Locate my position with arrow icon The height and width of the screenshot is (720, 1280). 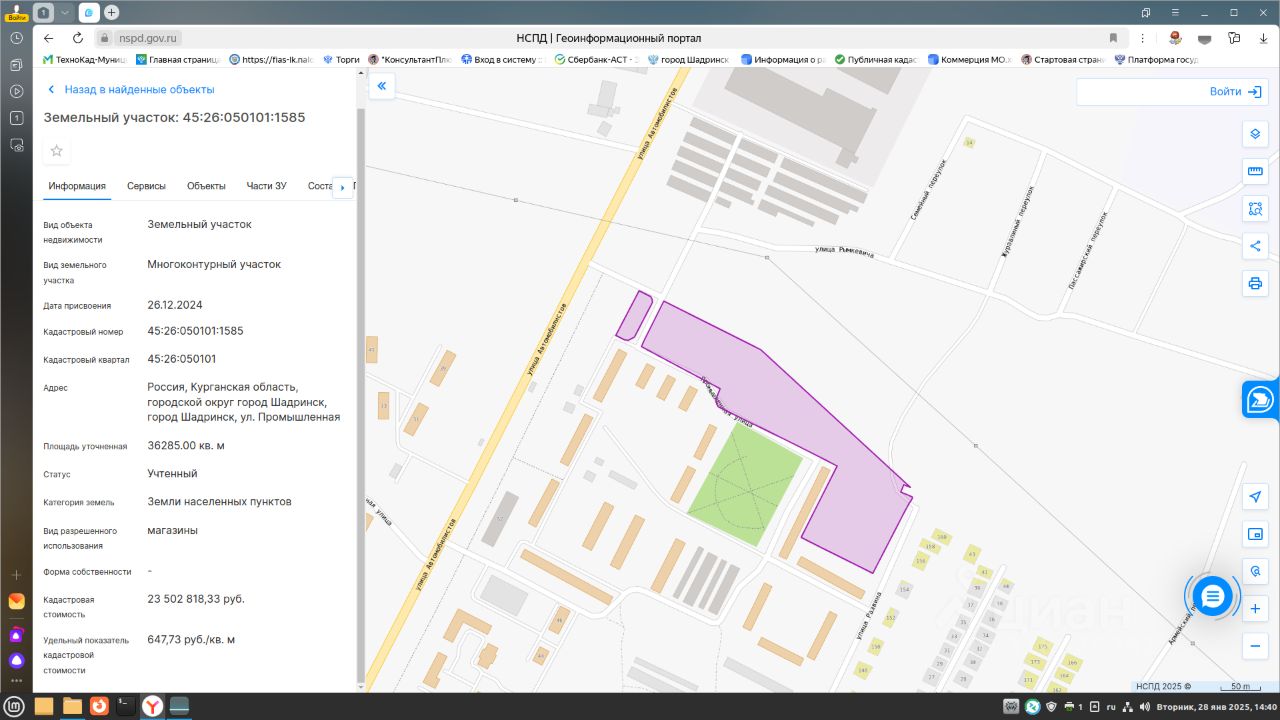pos(1256,497)
